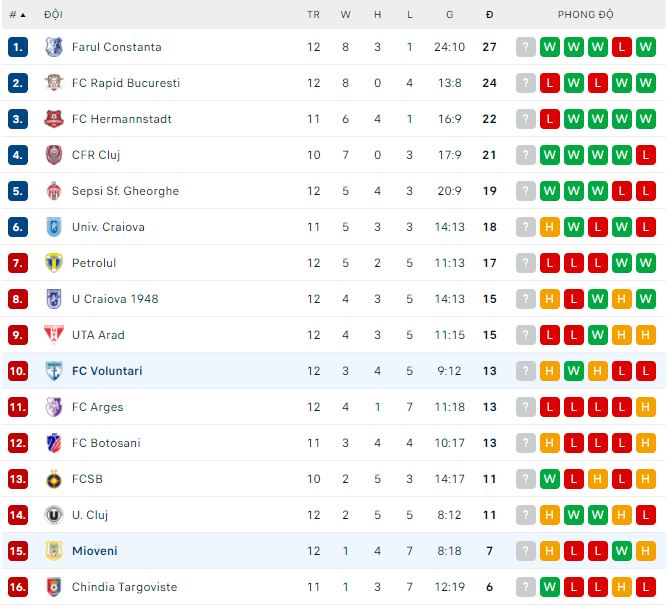Click FC Rapid Bucuresti's first red L badge
This screenshot has height=606, width=670.
tap(550, 83)
